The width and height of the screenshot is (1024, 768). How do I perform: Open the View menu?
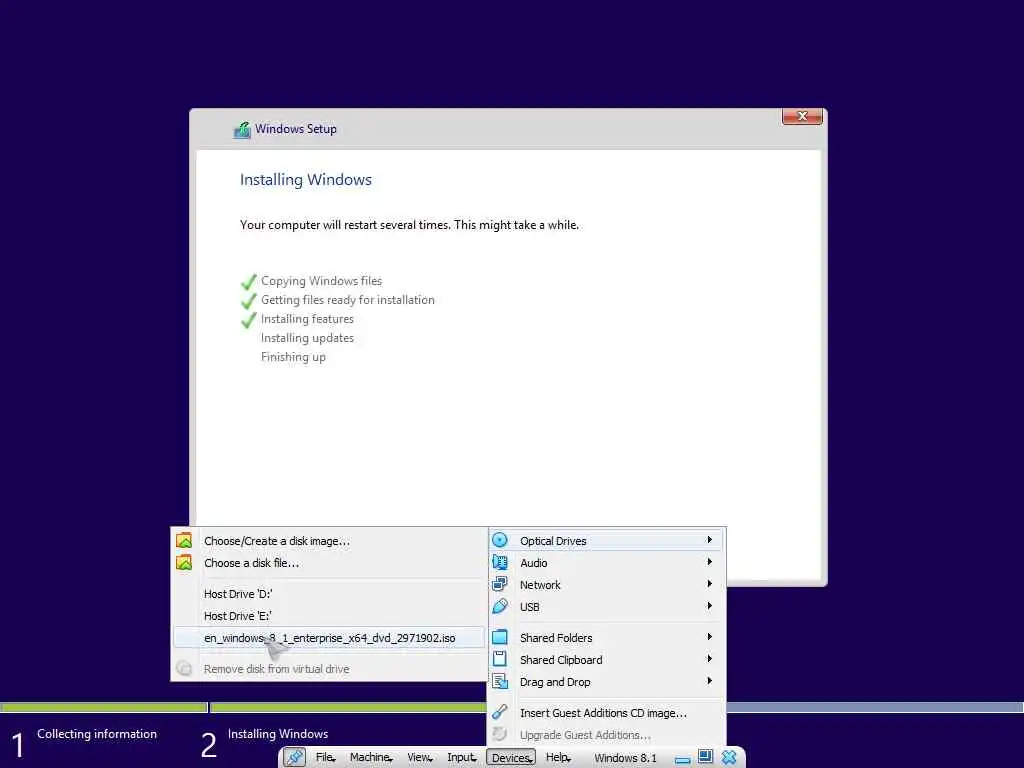point(419,758)
